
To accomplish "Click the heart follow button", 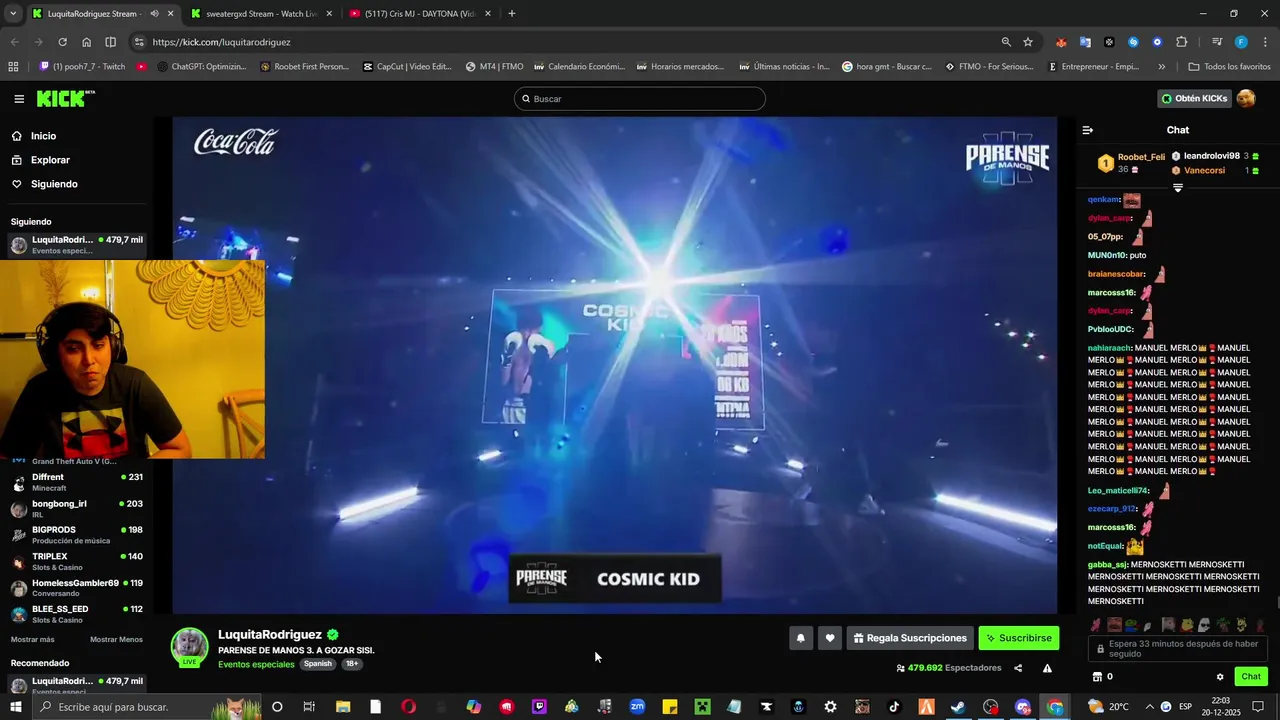I will click(829, 638).
